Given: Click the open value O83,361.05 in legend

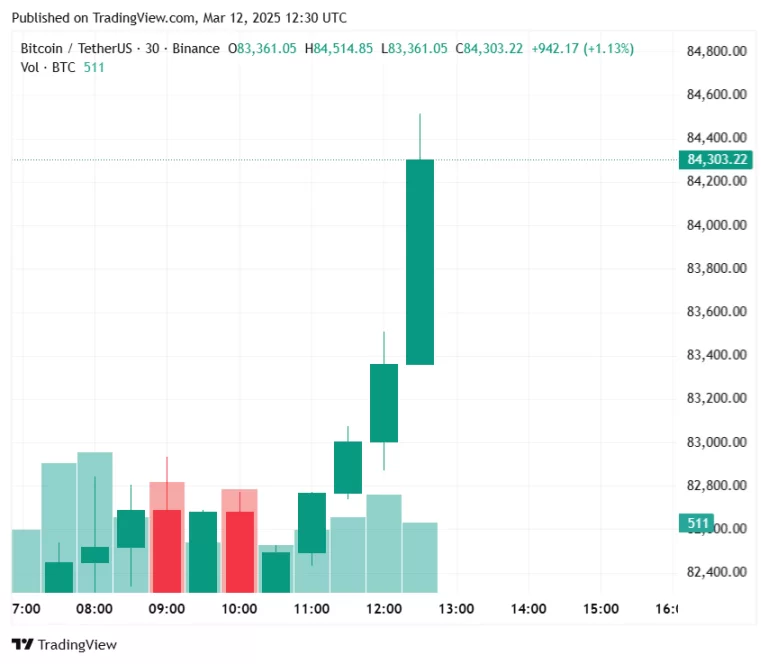Looking at the screenshot, I should (x=262, y=49).
